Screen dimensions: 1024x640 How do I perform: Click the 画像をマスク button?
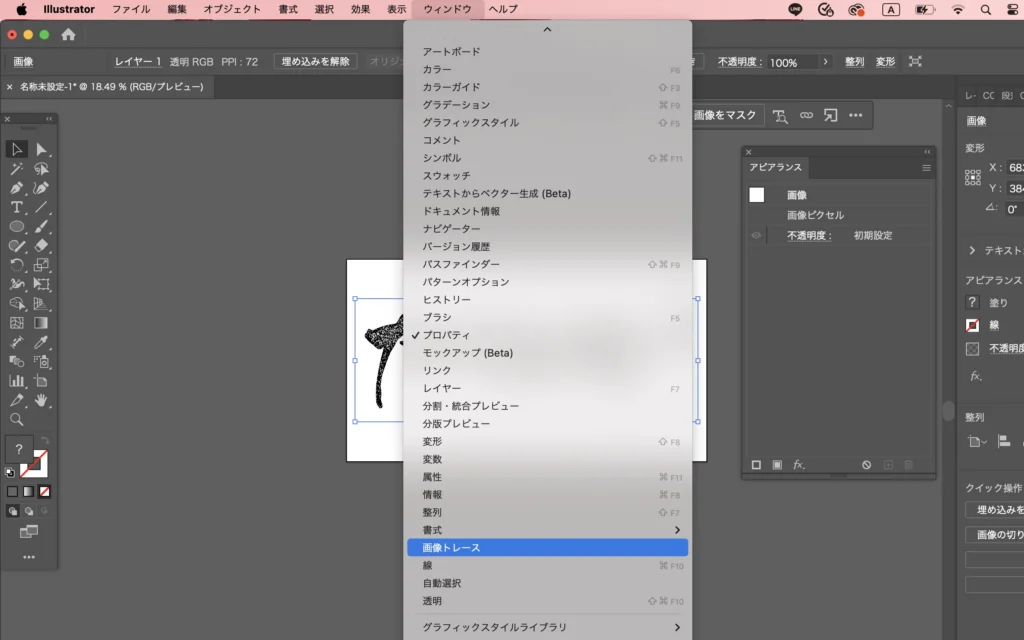tap(725, 115)
